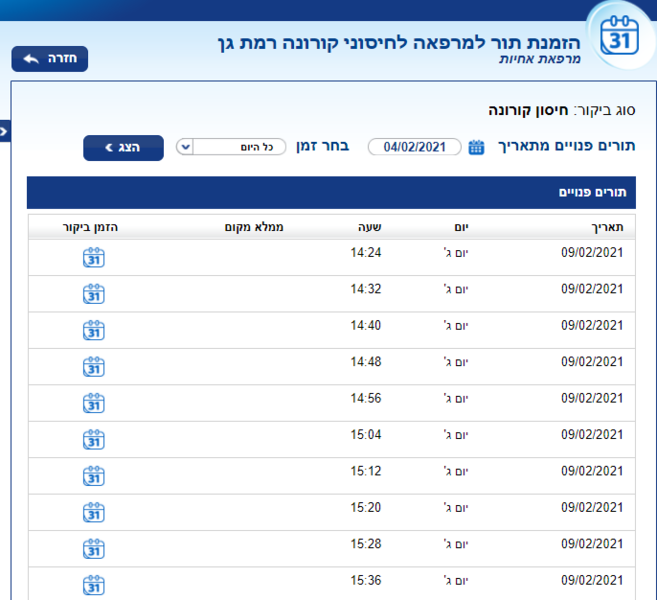Book the 15:28 appointment calendar icon

pyautogui.click(x=93, y=549)
